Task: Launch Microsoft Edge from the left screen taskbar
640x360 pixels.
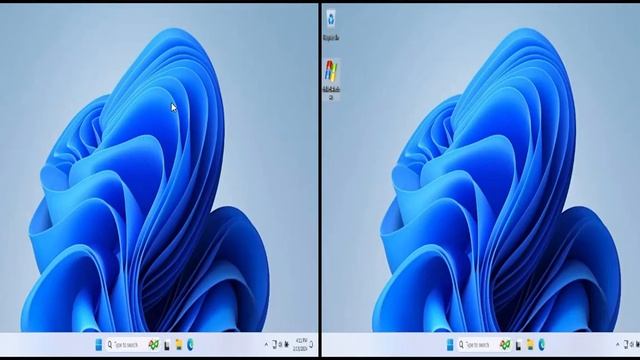Action: click(x=190, y=344)
